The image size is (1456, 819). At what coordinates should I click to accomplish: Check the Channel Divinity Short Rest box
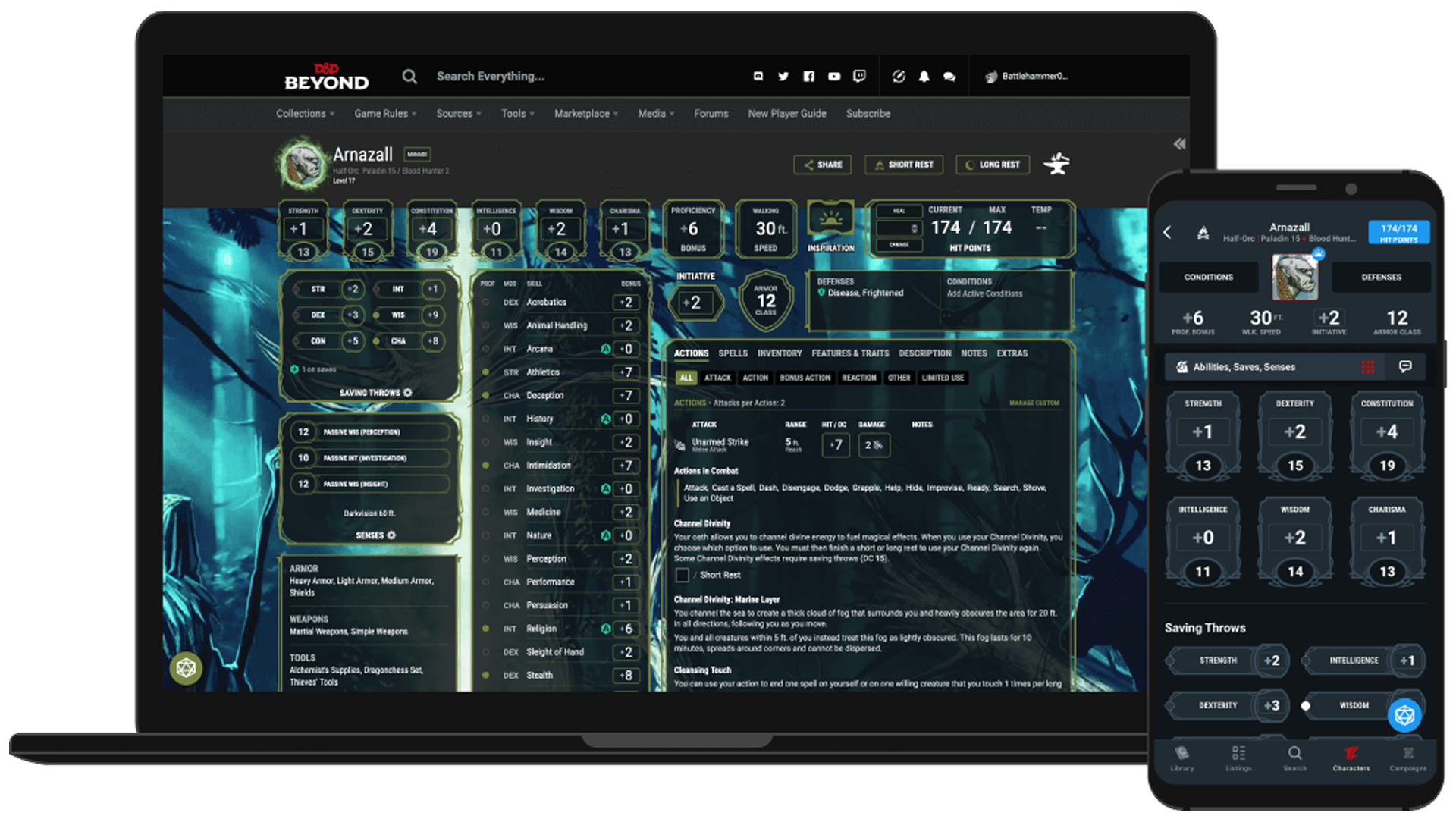pos(682,575)
